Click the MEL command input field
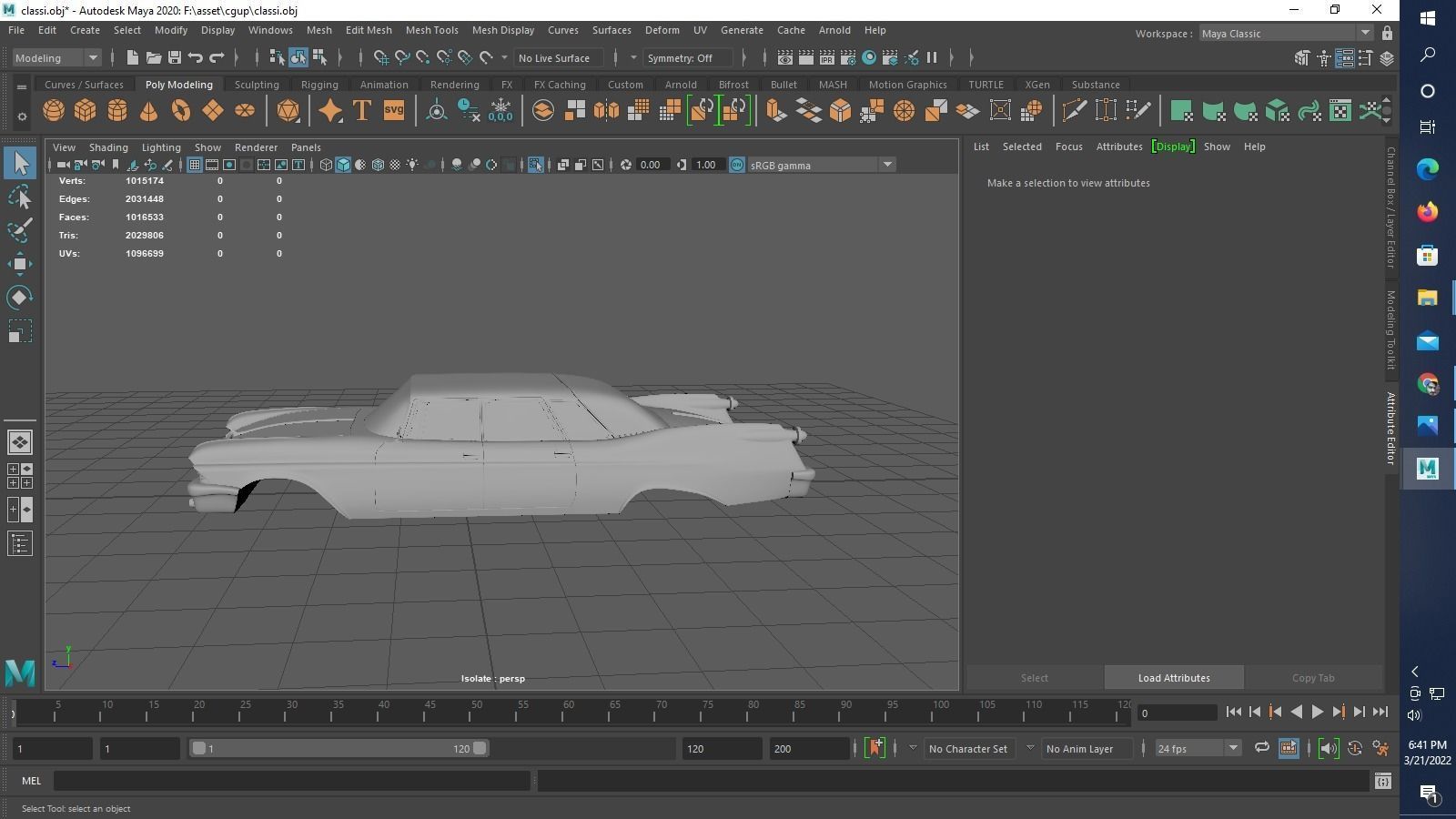Viewport: 1456px width, 819px height. [x=292, y=781]
